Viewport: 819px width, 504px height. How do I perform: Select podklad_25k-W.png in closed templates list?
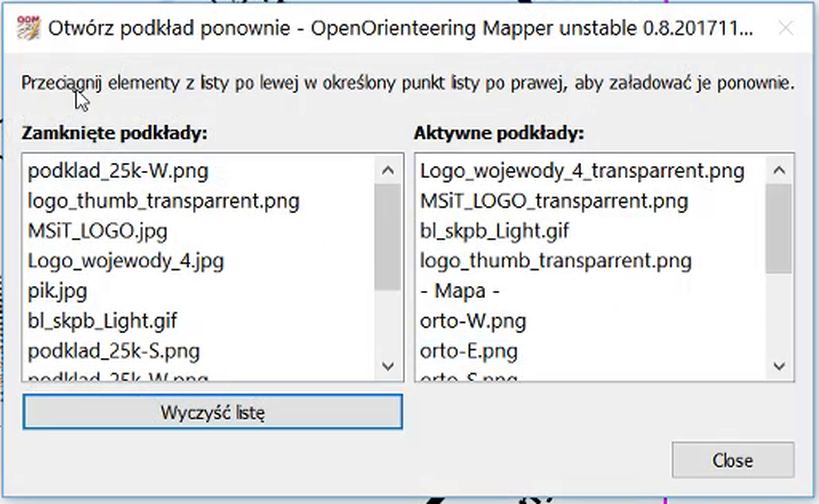118,171
